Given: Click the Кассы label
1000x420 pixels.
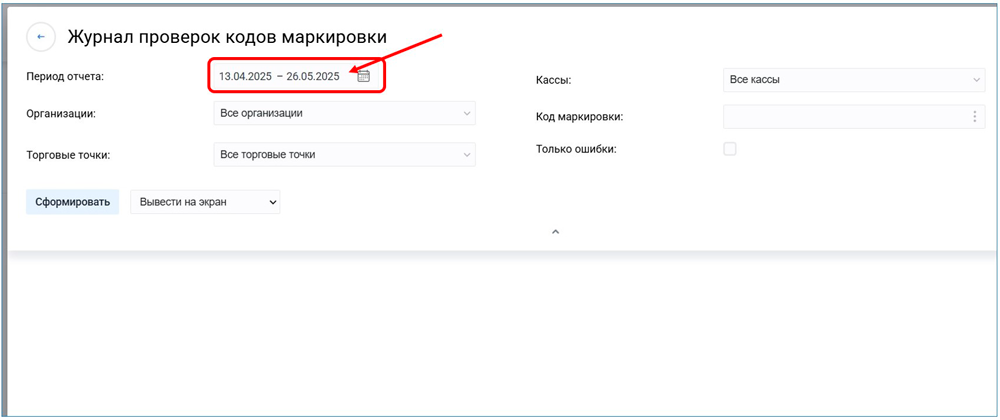Looking at the screenshot, I should click(553, 80).
